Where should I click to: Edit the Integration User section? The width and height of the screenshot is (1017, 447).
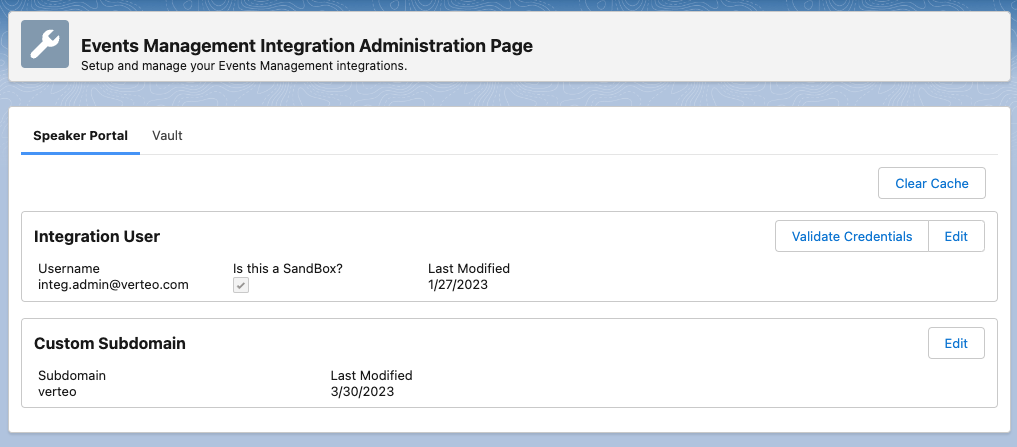956,236
